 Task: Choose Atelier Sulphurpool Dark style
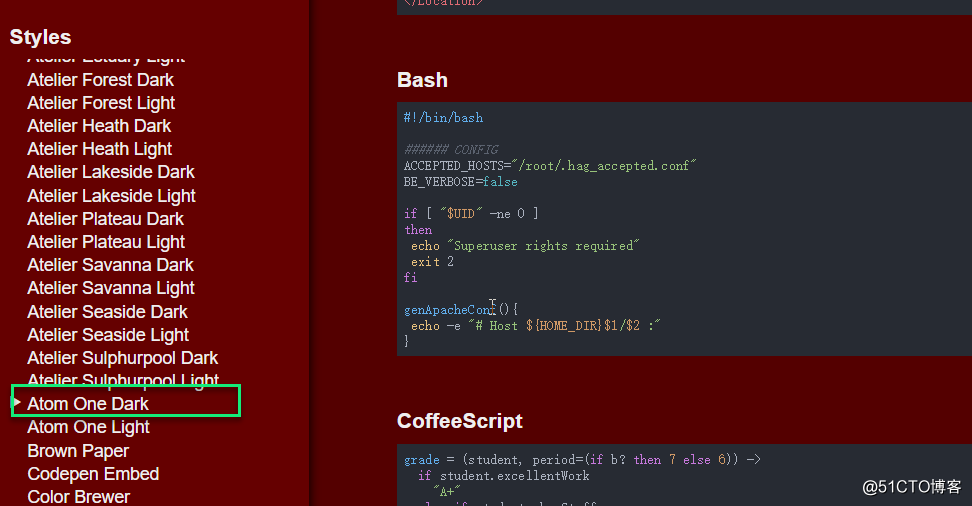123,358
